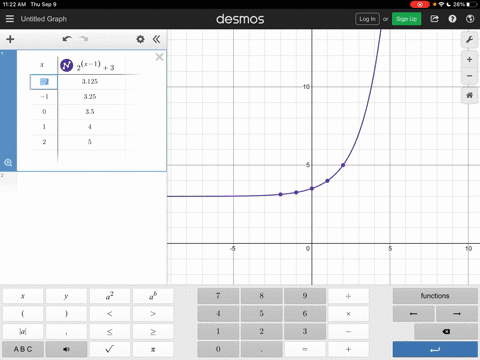480x360 pixels.
Task: Redo the last action
Action: [84, 39]
